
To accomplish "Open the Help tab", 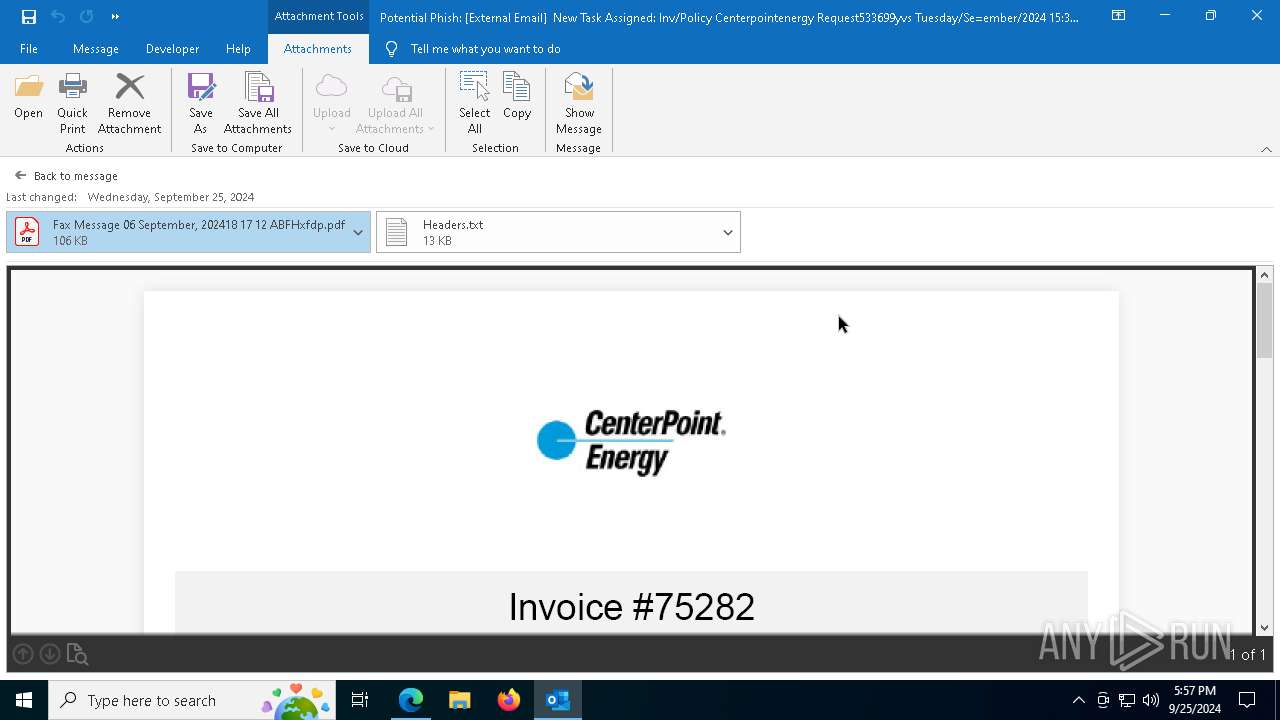I will pyautogui.click(x=238, y=49).
